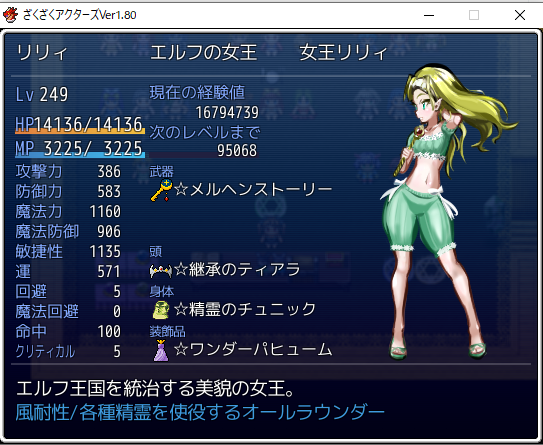Click the current experience value 16794739
543x445 pixels.
coord(227,112)
